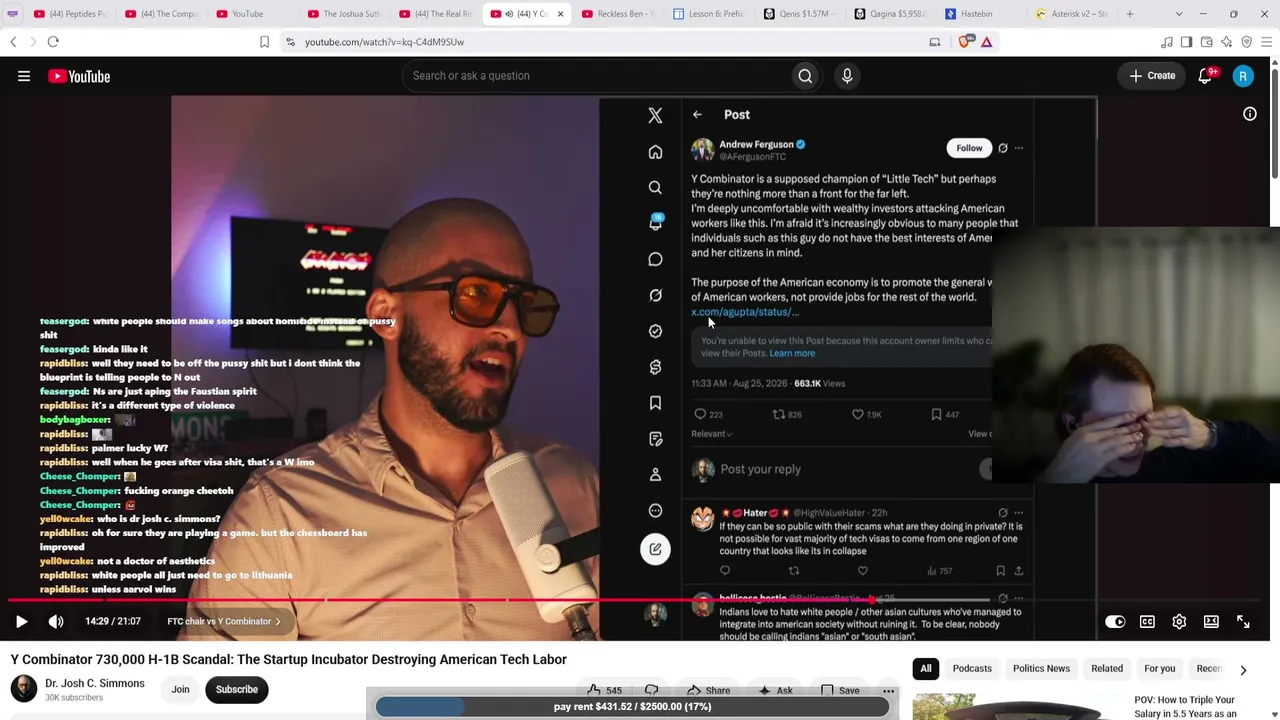Select the For you filter chip
This screenshot has width=1280, height=720.
coord(1160,668)
